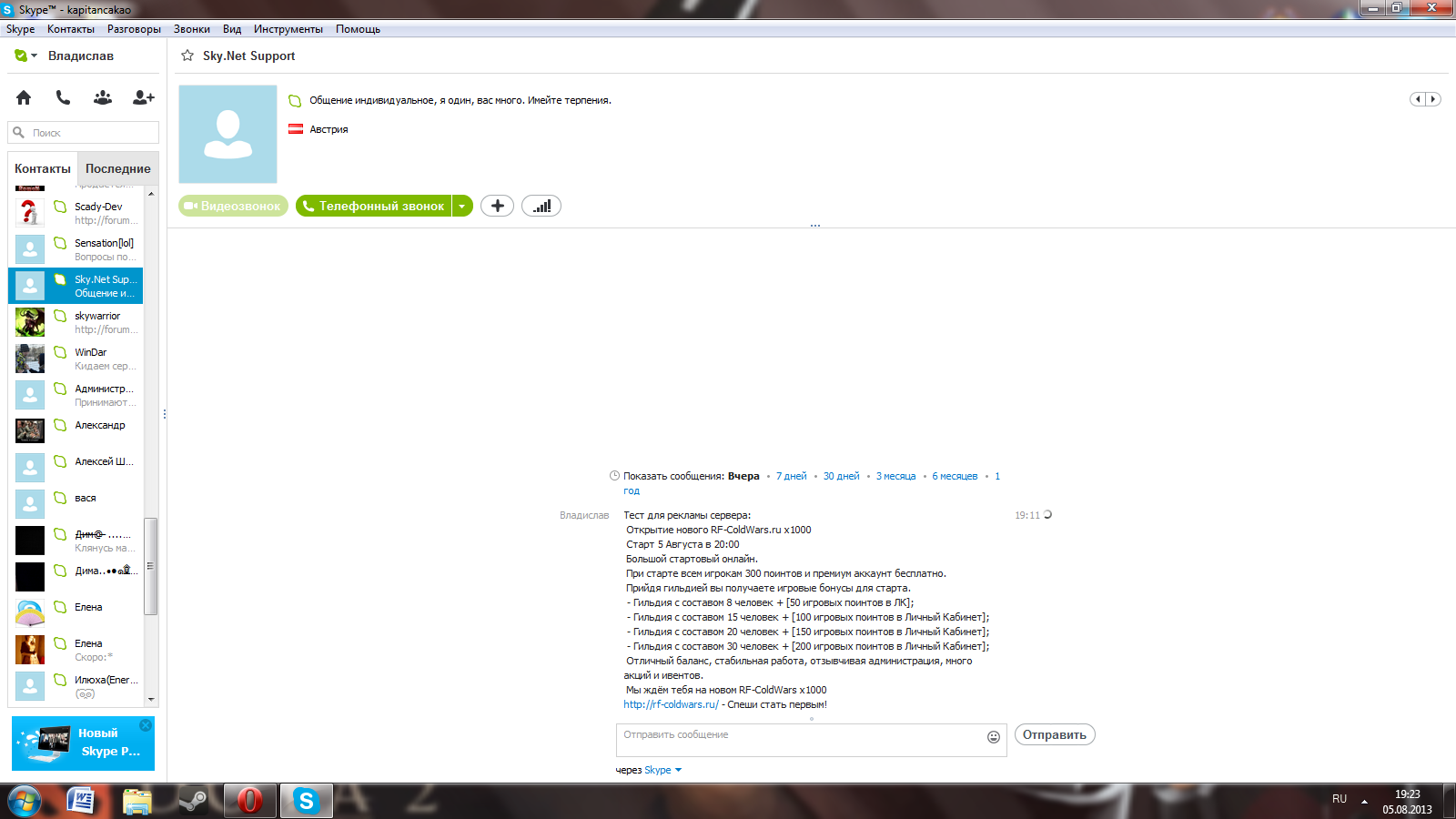
Task: Start a Телефонный звонок call
Action: pos(373,206)
